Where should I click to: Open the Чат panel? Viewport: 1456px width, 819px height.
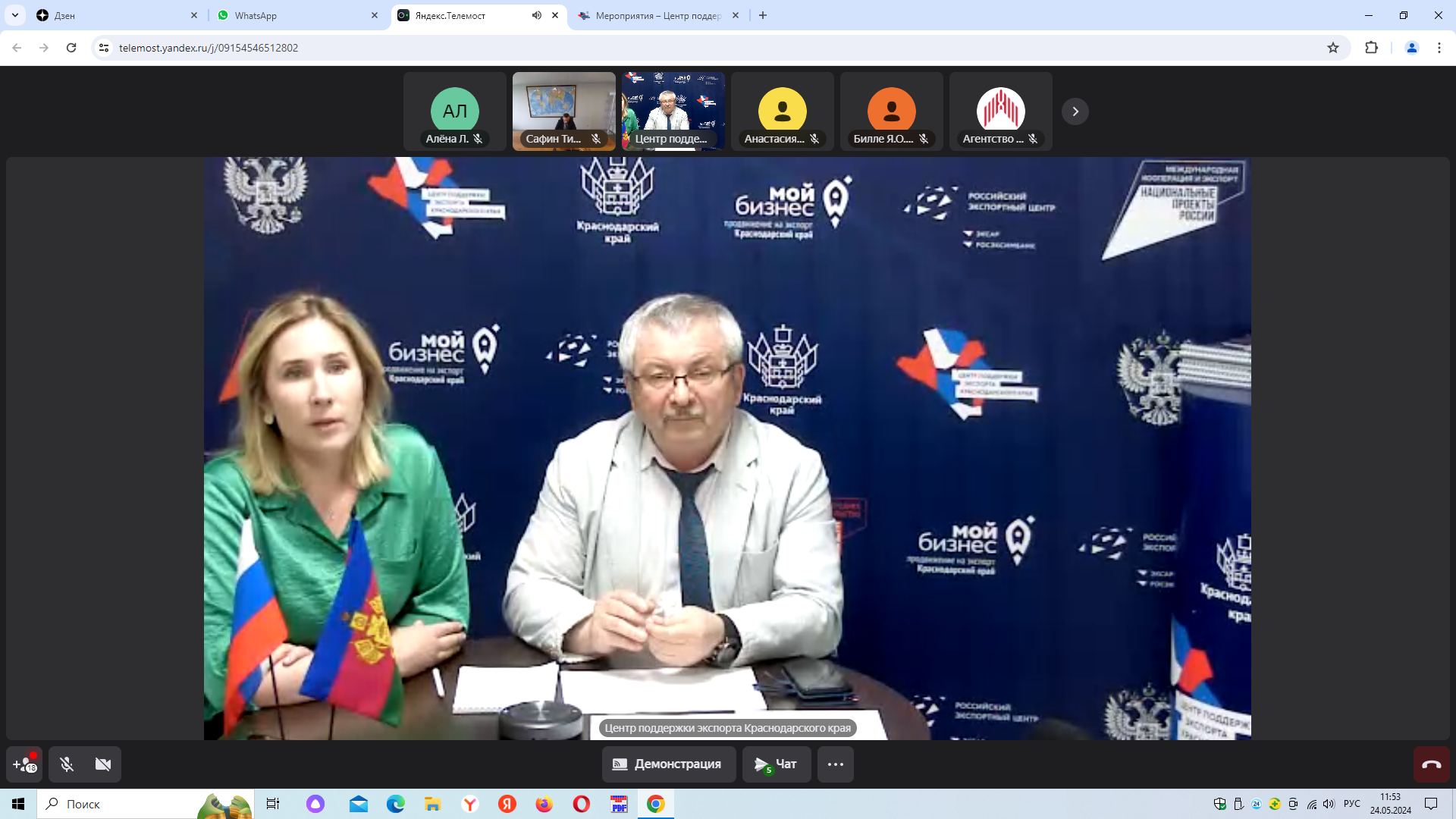click(777, 764)
